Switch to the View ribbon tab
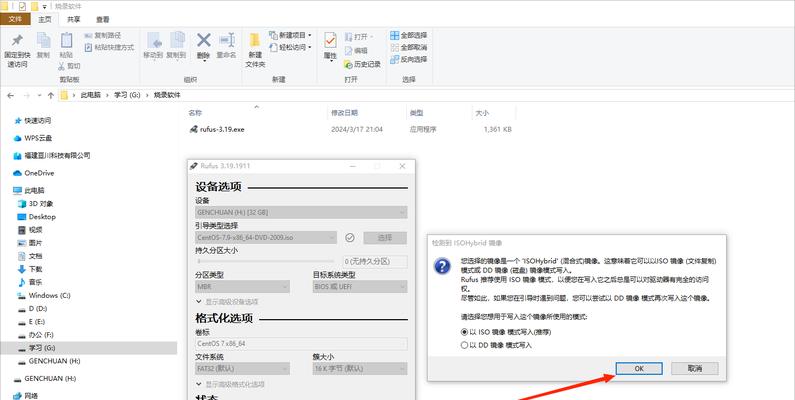The image size is (795, 400). [x=102, y=19]
